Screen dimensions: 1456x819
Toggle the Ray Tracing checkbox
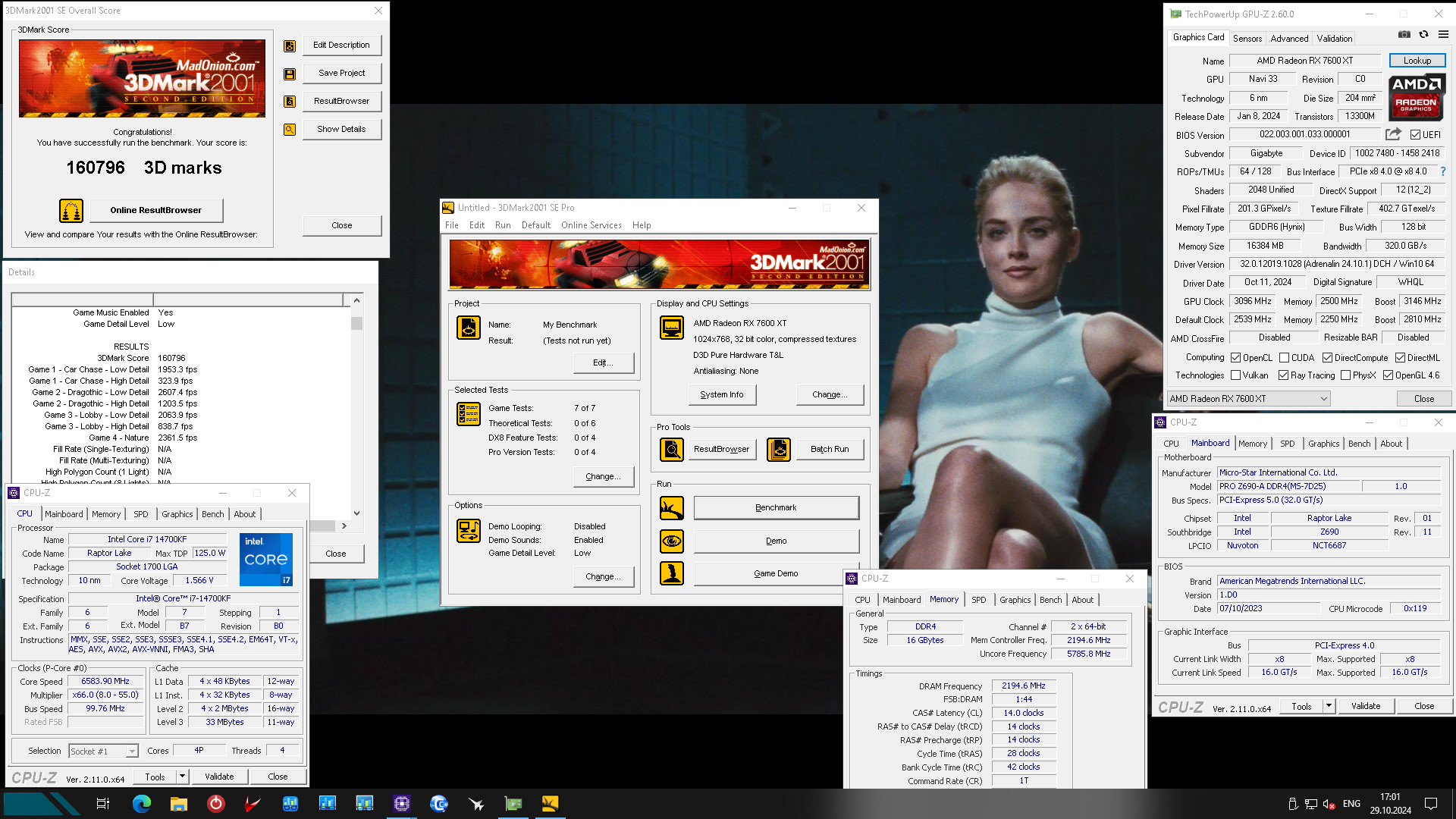pyautogui.click(x=1283, y=375)
